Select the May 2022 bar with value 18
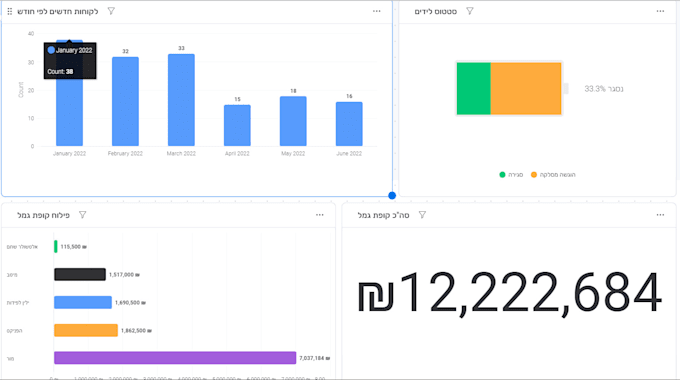680x380 pixels. 293,121
